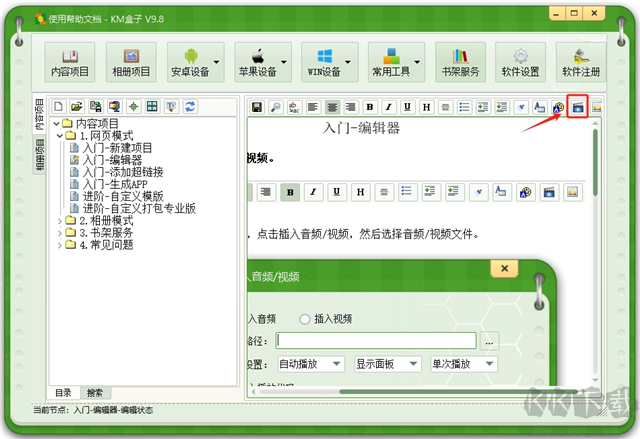The image size is (640, 439).
Task: Toggle bold in top editor toolbar
Action: point(370,107)
